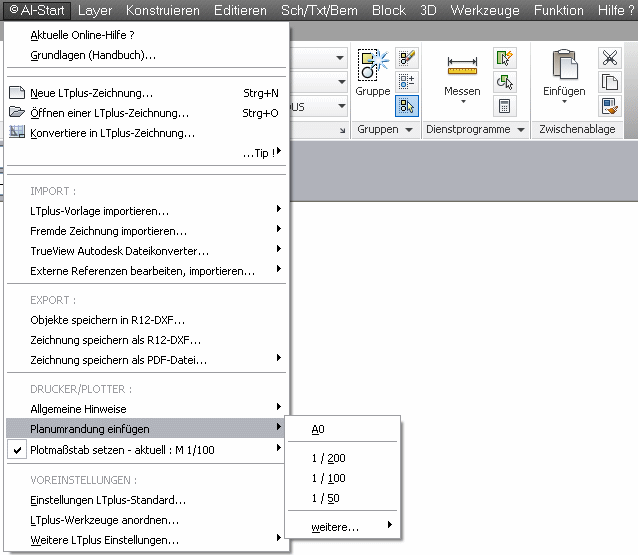
Task: Select Planumrandung einfügen entry
Action: click(x=146, y=428)
